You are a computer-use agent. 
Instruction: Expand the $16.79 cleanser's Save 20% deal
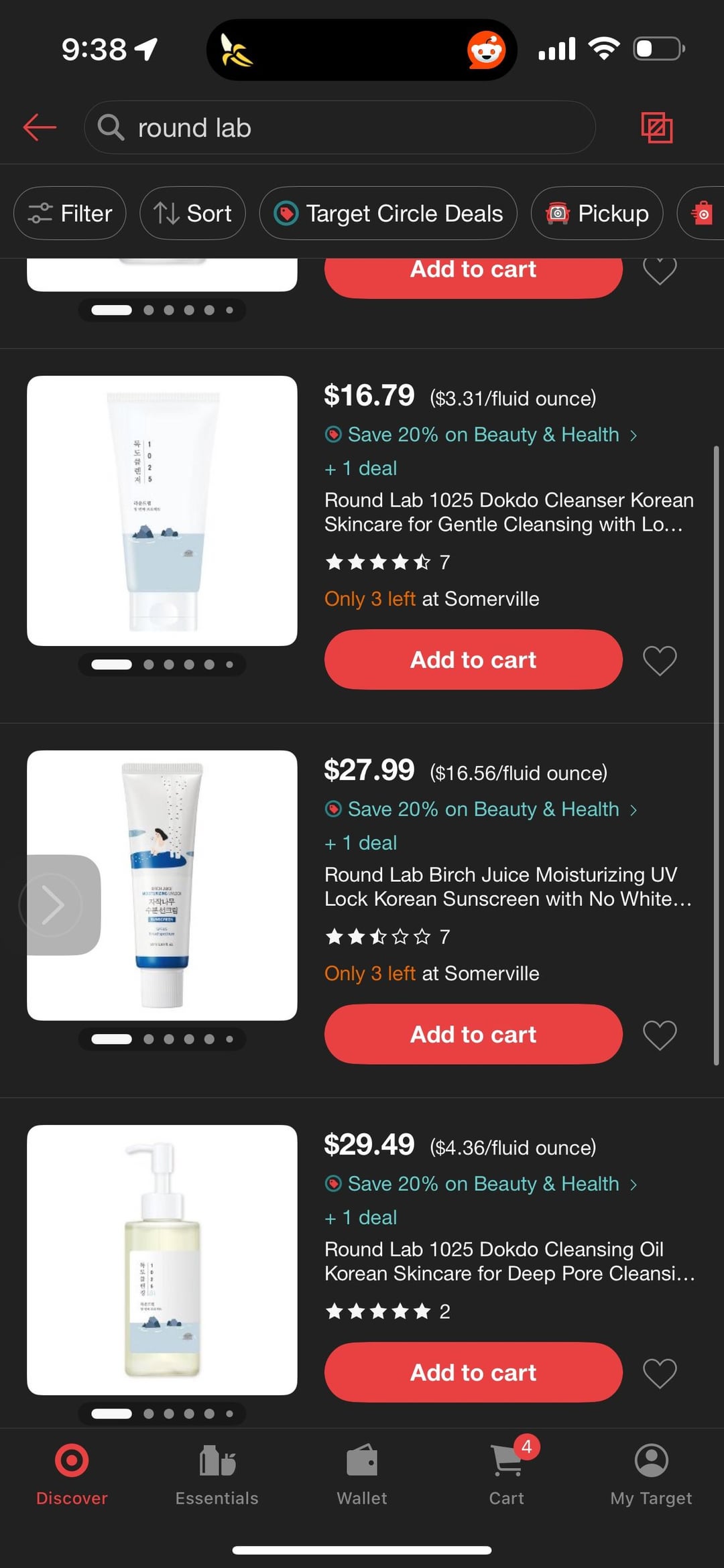point(483,435)
